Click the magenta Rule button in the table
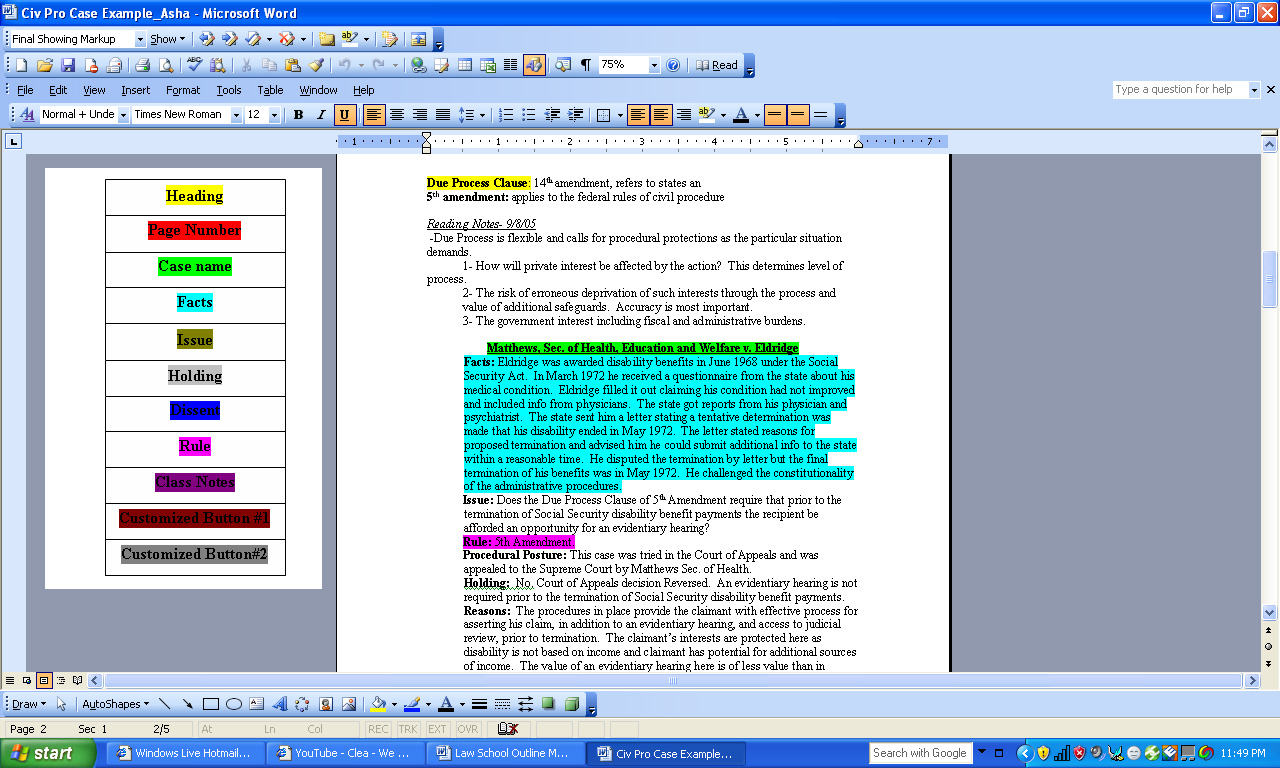1280x768 pixels. (x=195, y=446)
